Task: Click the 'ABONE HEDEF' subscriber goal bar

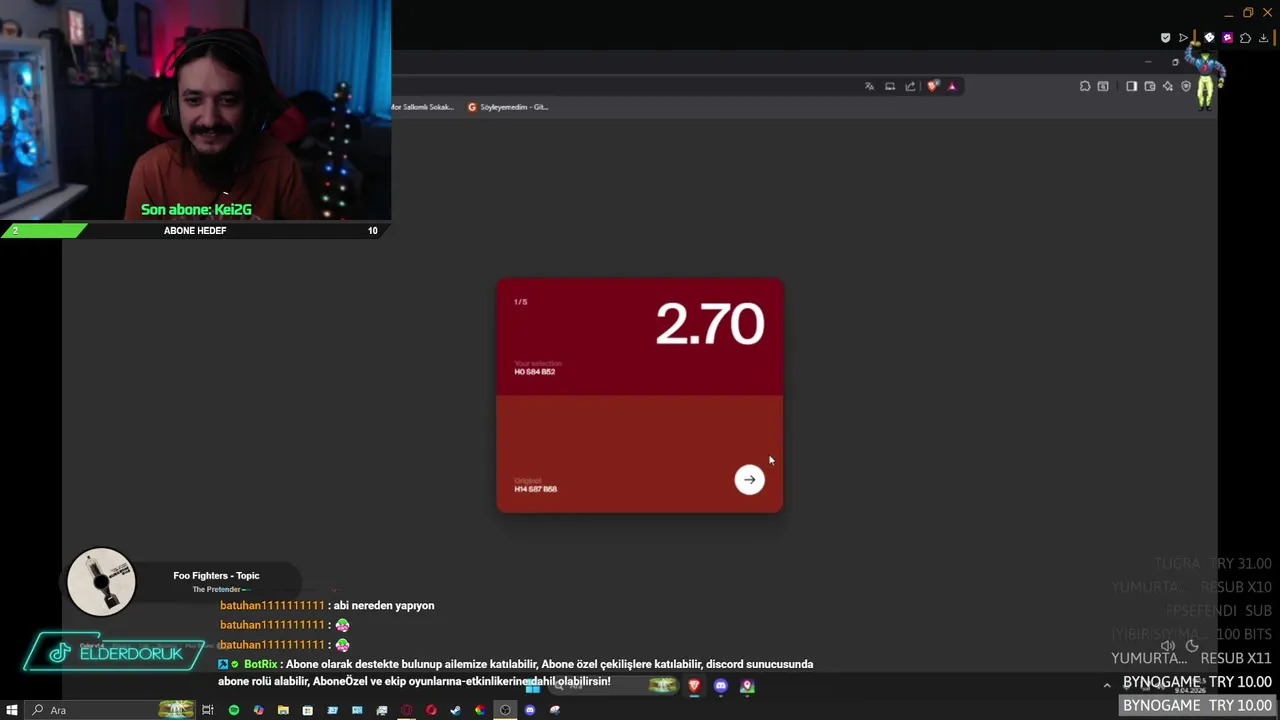Action: point(195,231)
